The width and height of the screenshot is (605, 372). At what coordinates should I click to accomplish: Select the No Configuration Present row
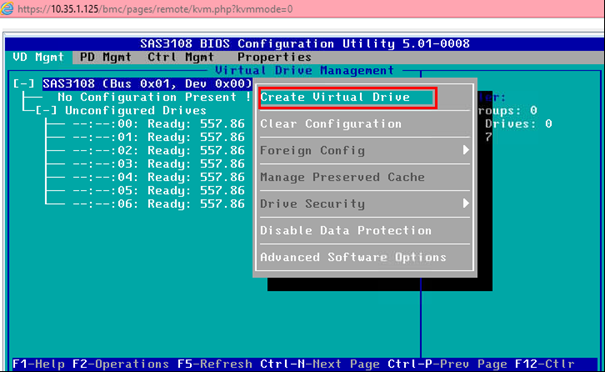coord(154,97)
